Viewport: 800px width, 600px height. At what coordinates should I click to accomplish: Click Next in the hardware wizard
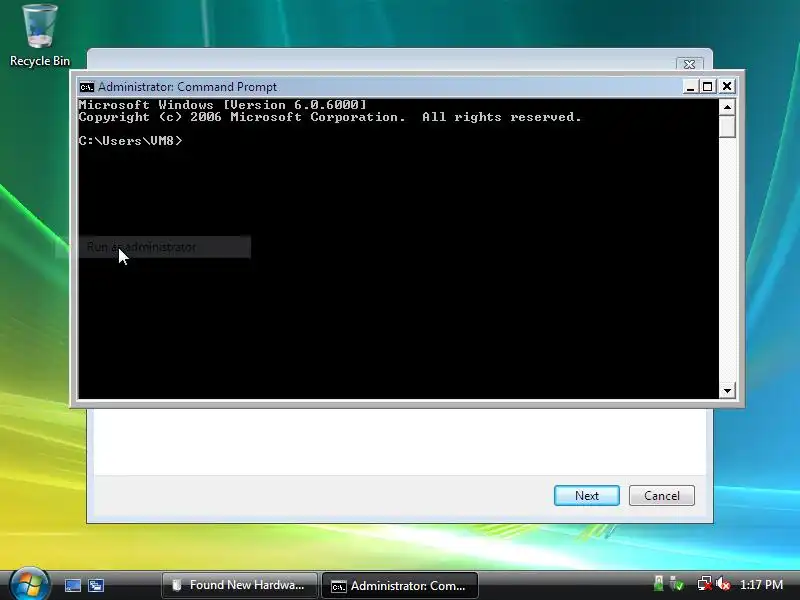click(587, 495)
